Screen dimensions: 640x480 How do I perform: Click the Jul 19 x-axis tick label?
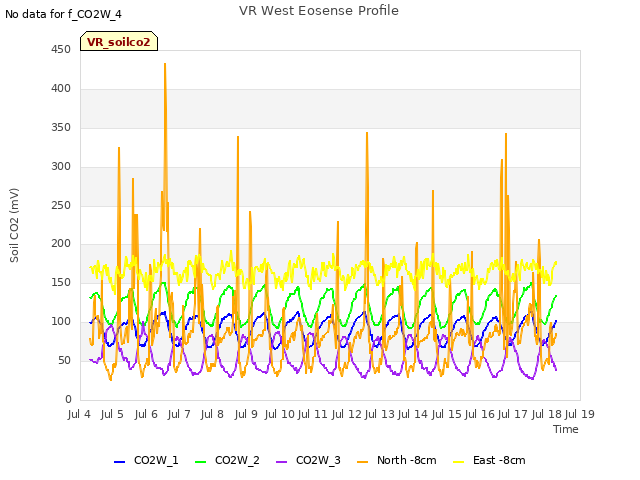pos(580,414)
